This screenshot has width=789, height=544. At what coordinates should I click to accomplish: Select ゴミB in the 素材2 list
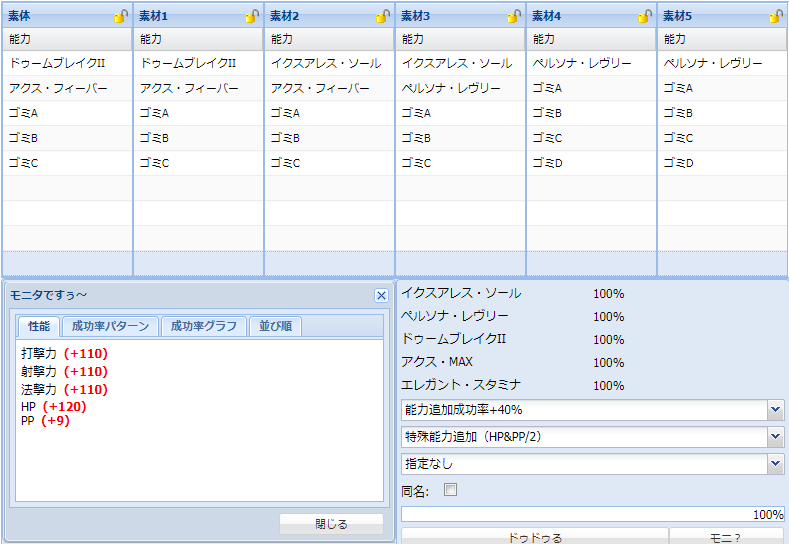(329, 138)
